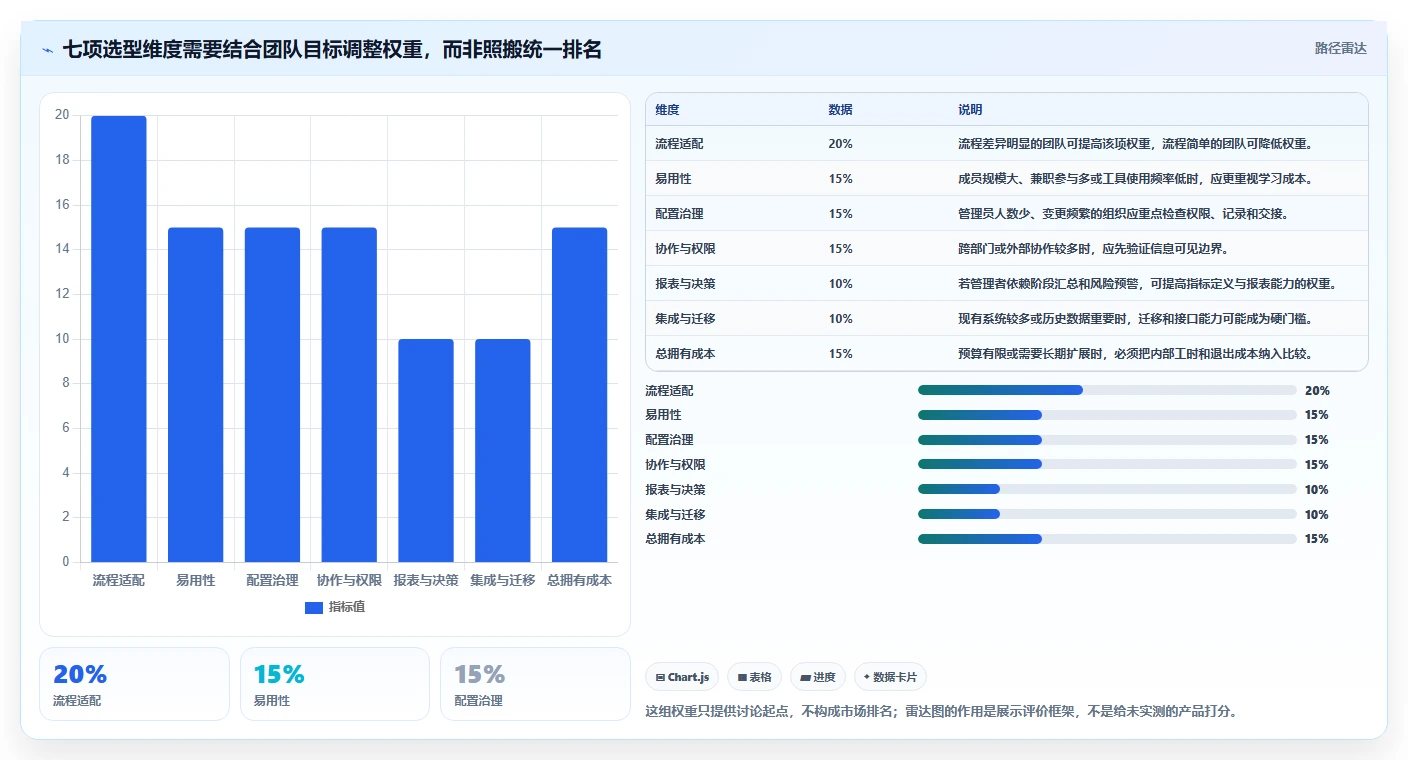Click the 集成与迁移 cell in the table
Screen dimensions: 1408x760
[685, 319]
